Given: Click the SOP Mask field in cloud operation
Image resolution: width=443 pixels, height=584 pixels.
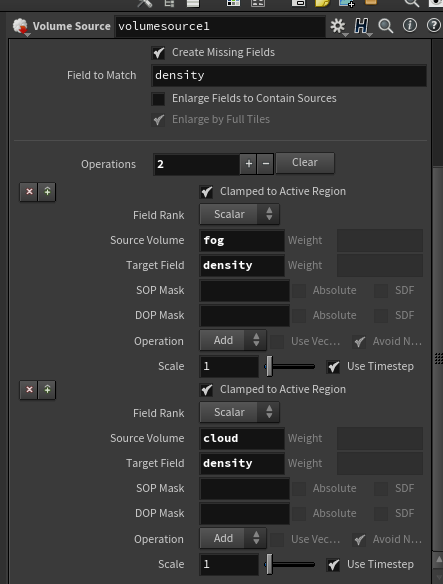Looking at the screenshot, I should [x=245, y=489].
